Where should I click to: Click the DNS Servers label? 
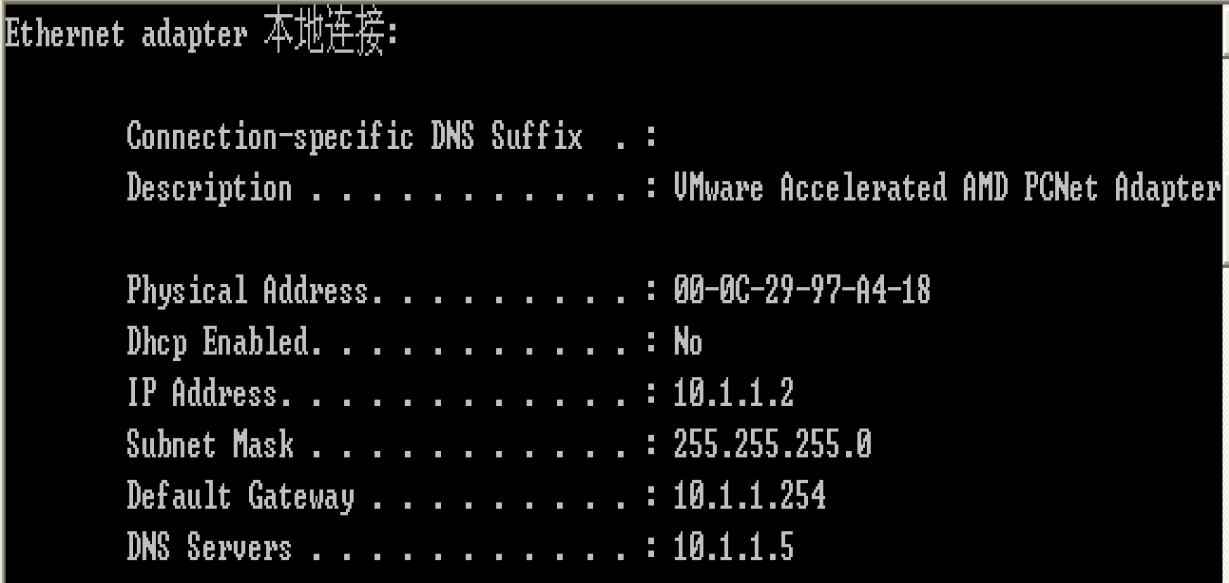click(209, 546)
